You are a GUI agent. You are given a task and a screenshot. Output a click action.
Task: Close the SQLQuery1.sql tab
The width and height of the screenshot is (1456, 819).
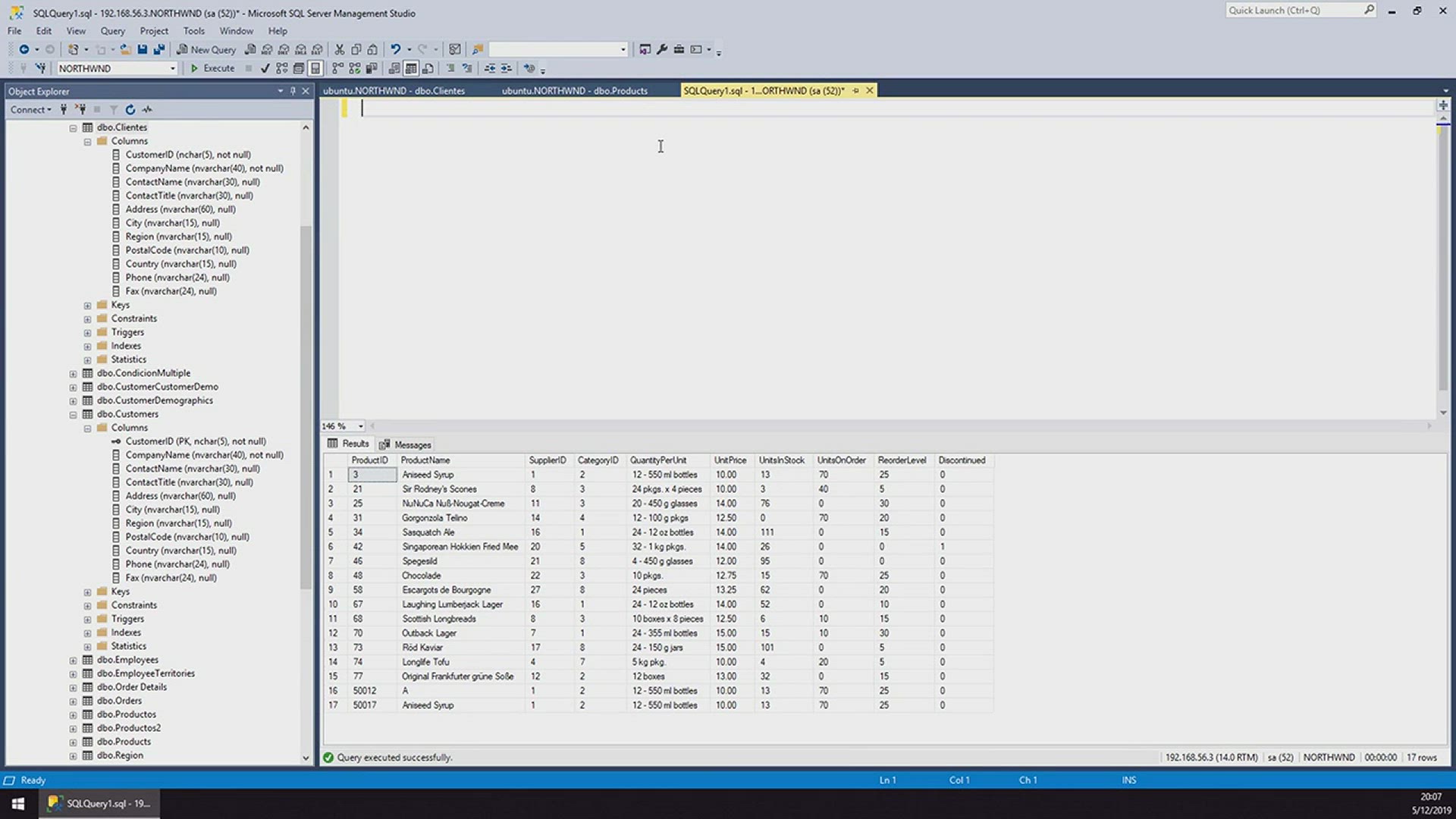870,91
